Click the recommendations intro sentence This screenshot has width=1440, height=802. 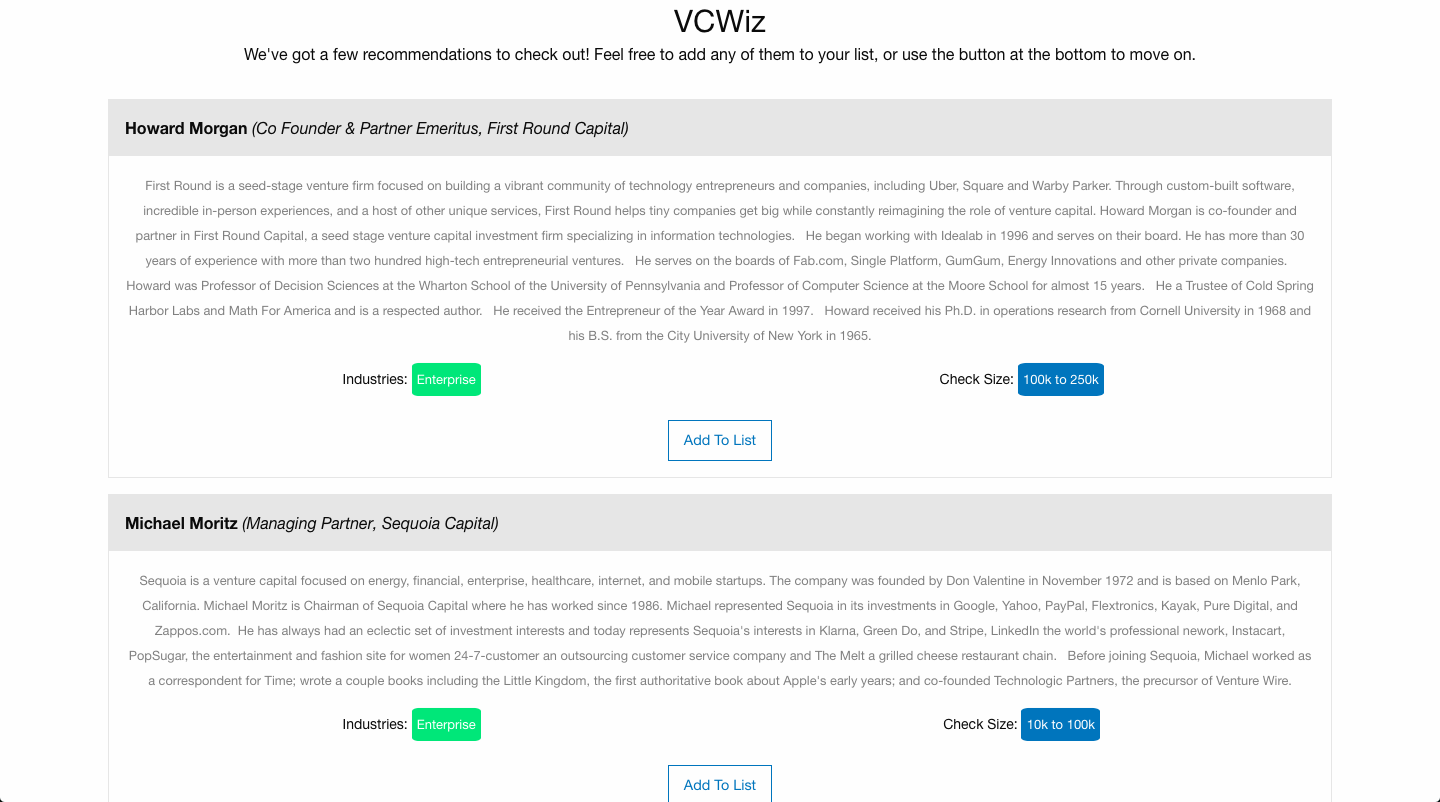point(719,54)
